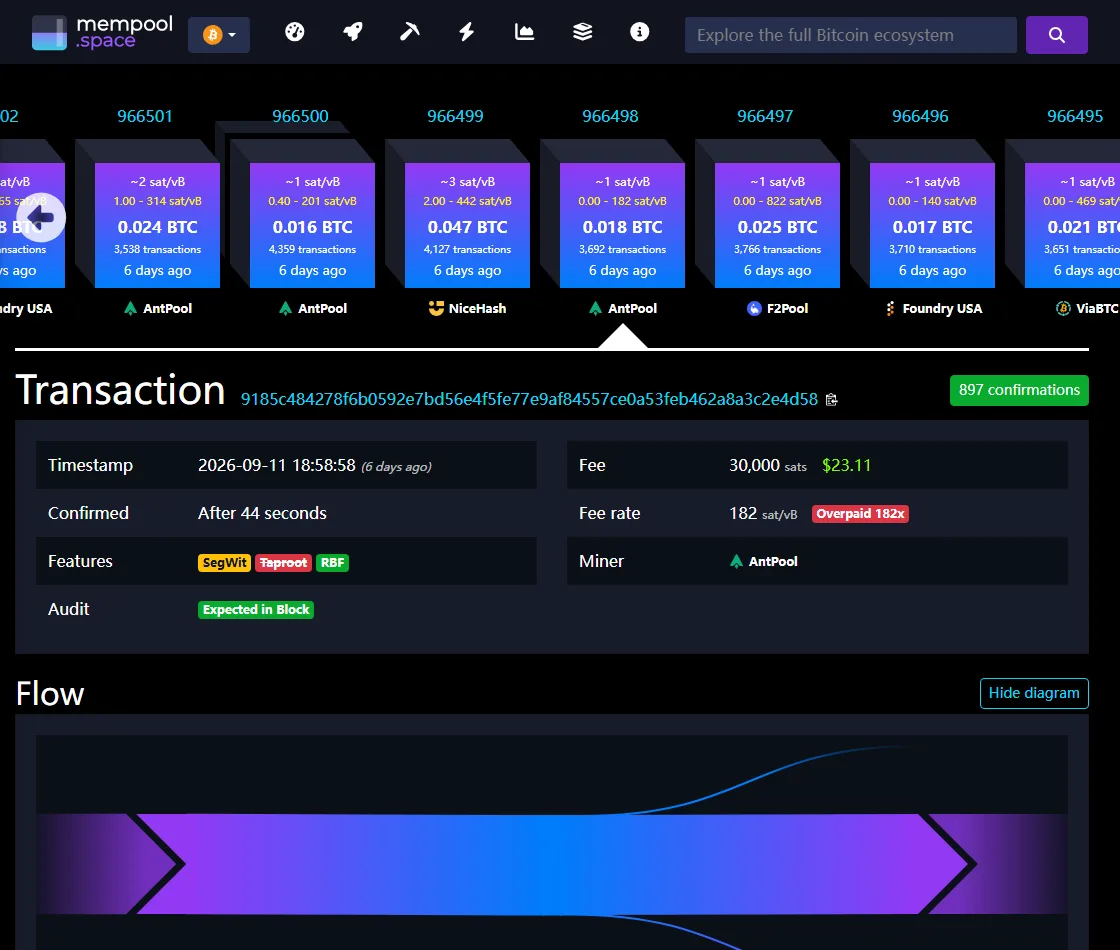The image size is (1120, 950).
Task: Open the About info icon
Action: pyautogui.click(x=639, y=32)
